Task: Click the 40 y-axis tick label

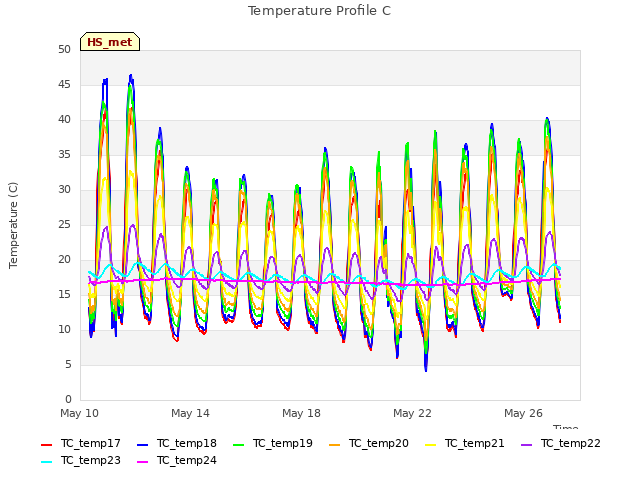Action: 64,120
